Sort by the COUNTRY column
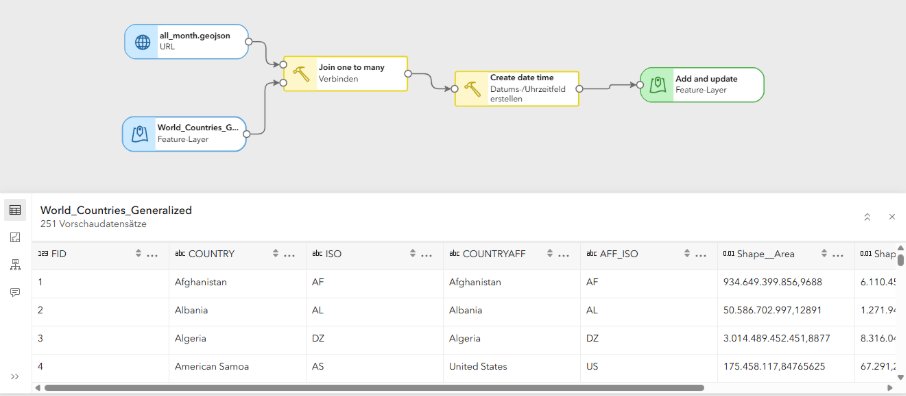Viewport: 906px width, 396px height. coord(276,253)
